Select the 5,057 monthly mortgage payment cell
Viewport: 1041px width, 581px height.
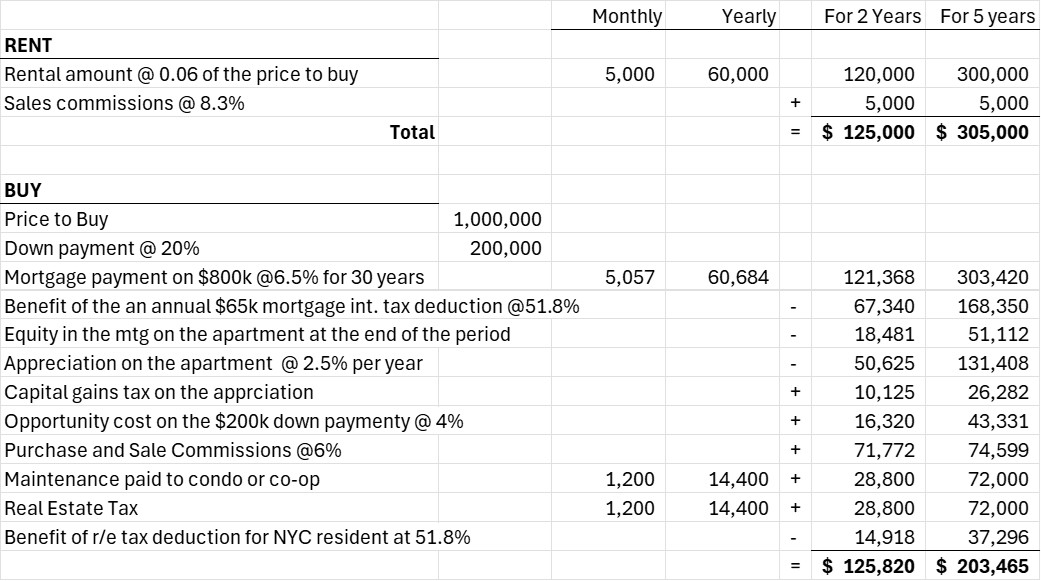click(630, 277)
